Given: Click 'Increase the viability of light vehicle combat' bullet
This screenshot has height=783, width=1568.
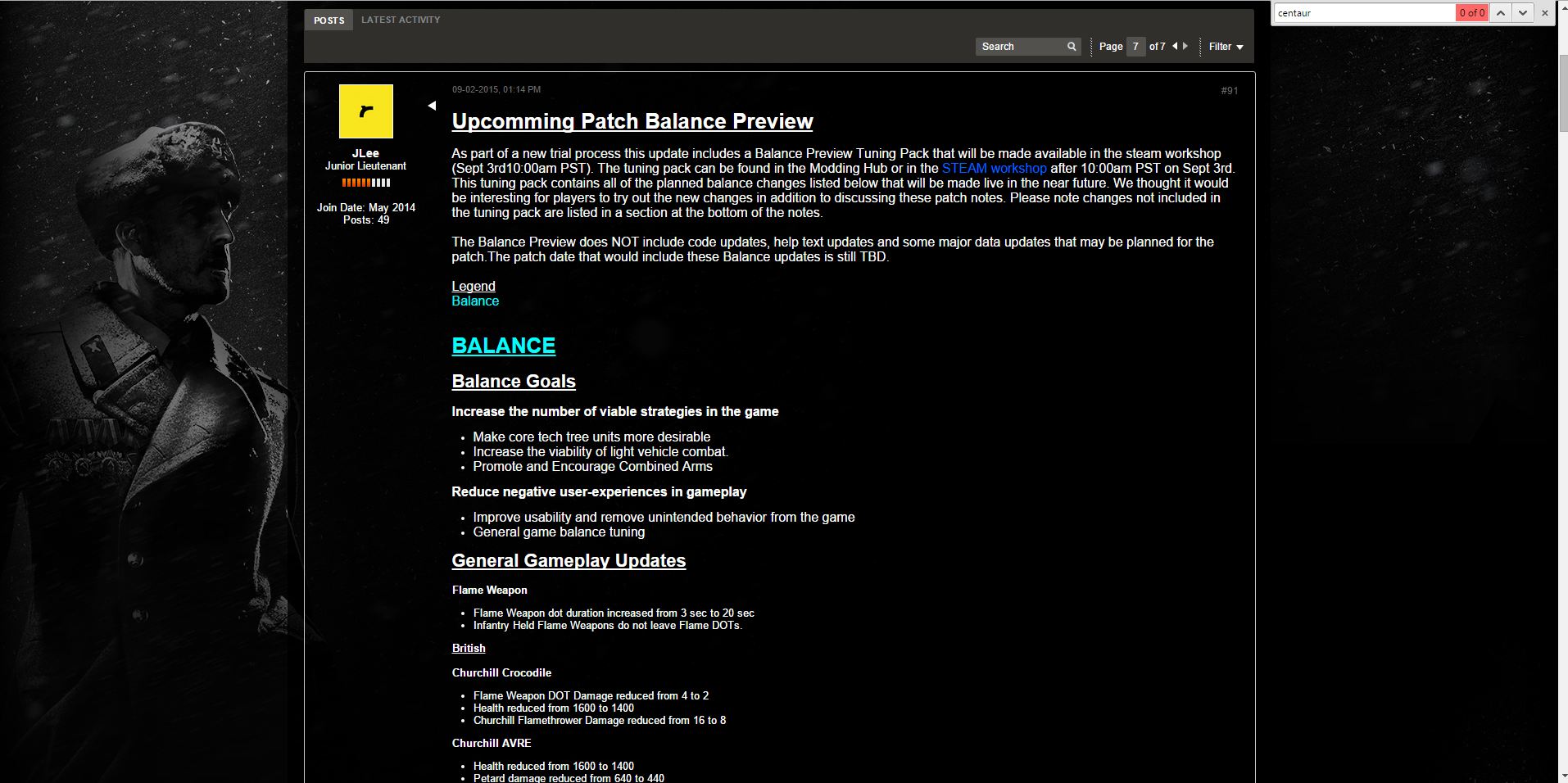Looking at the screenshot, I should coord(600,452).
